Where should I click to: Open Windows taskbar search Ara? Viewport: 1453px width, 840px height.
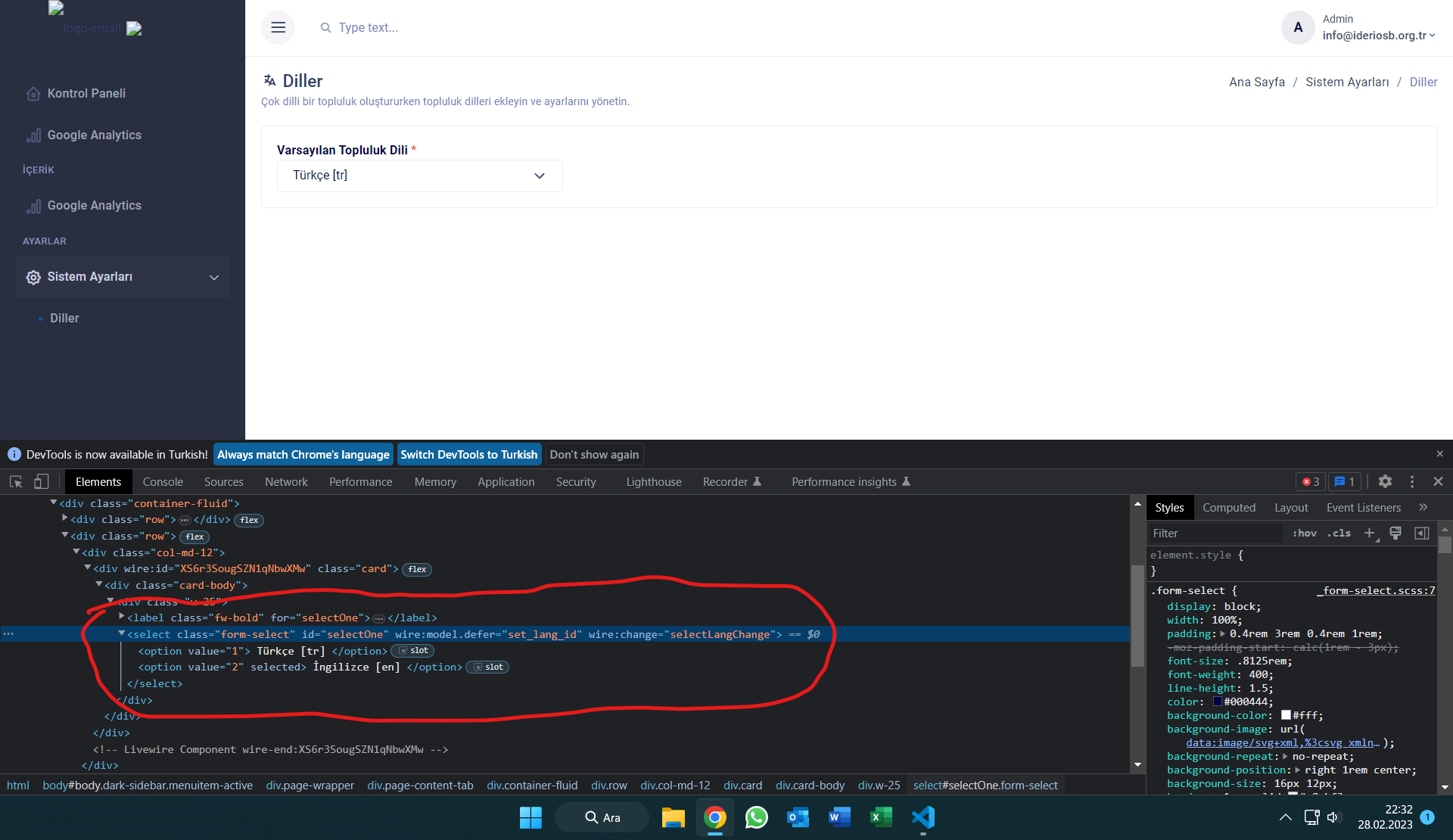(x=602, y=817)
